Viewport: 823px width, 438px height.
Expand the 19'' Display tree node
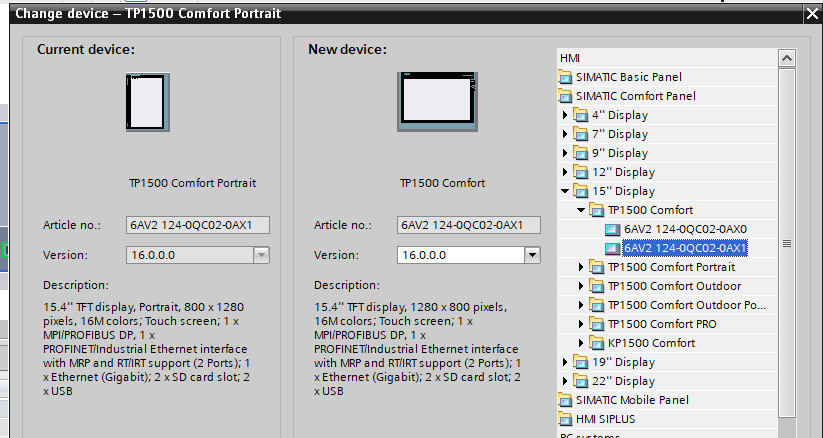(567, 362)
